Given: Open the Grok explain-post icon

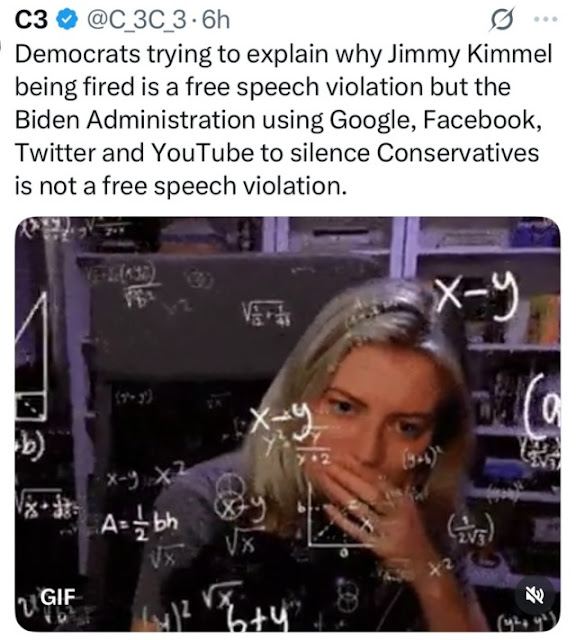Looking at the screenshot, I should (502, 19).
